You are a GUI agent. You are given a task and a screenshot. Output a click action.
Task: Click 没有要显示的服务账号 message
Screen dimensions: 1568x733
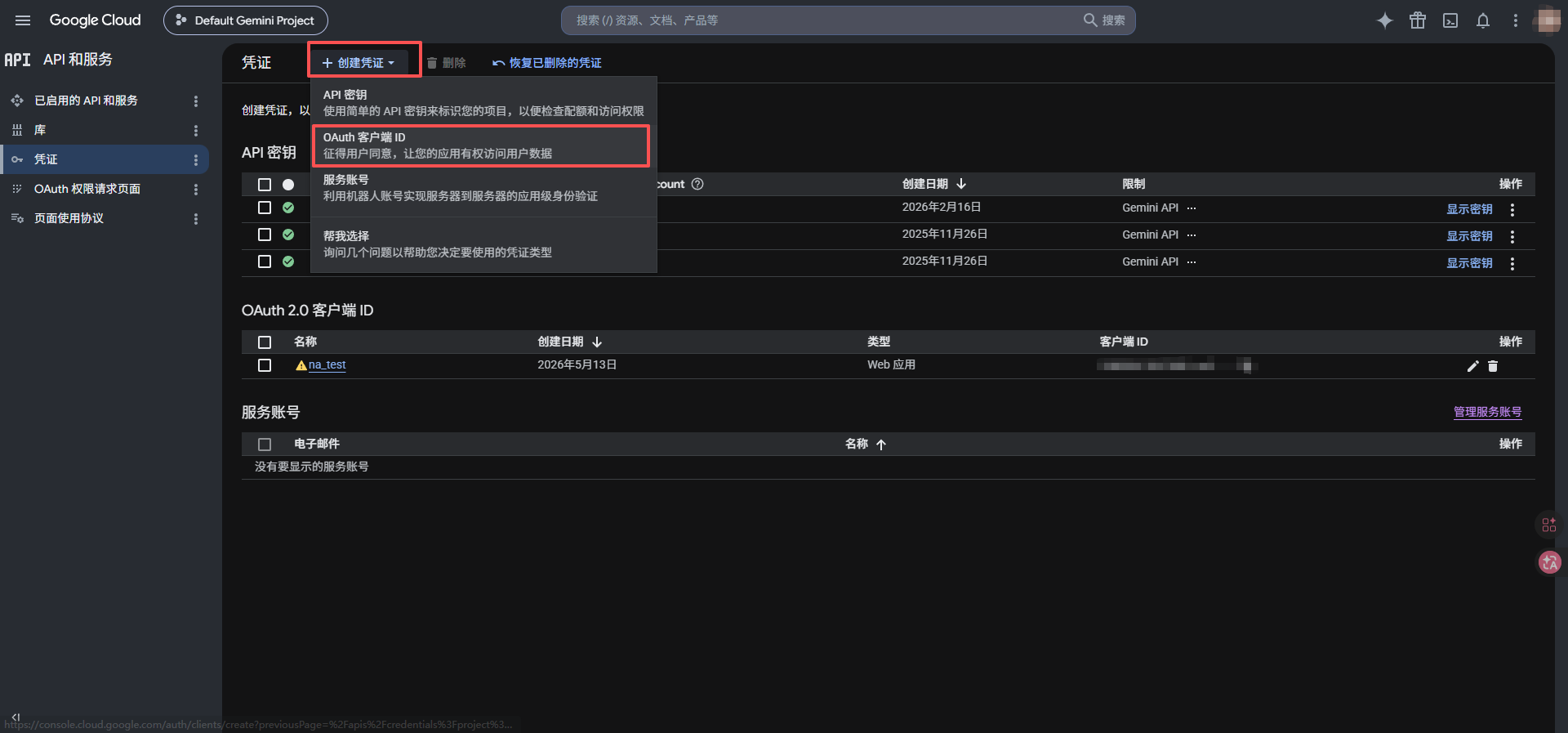click(311, 467)
